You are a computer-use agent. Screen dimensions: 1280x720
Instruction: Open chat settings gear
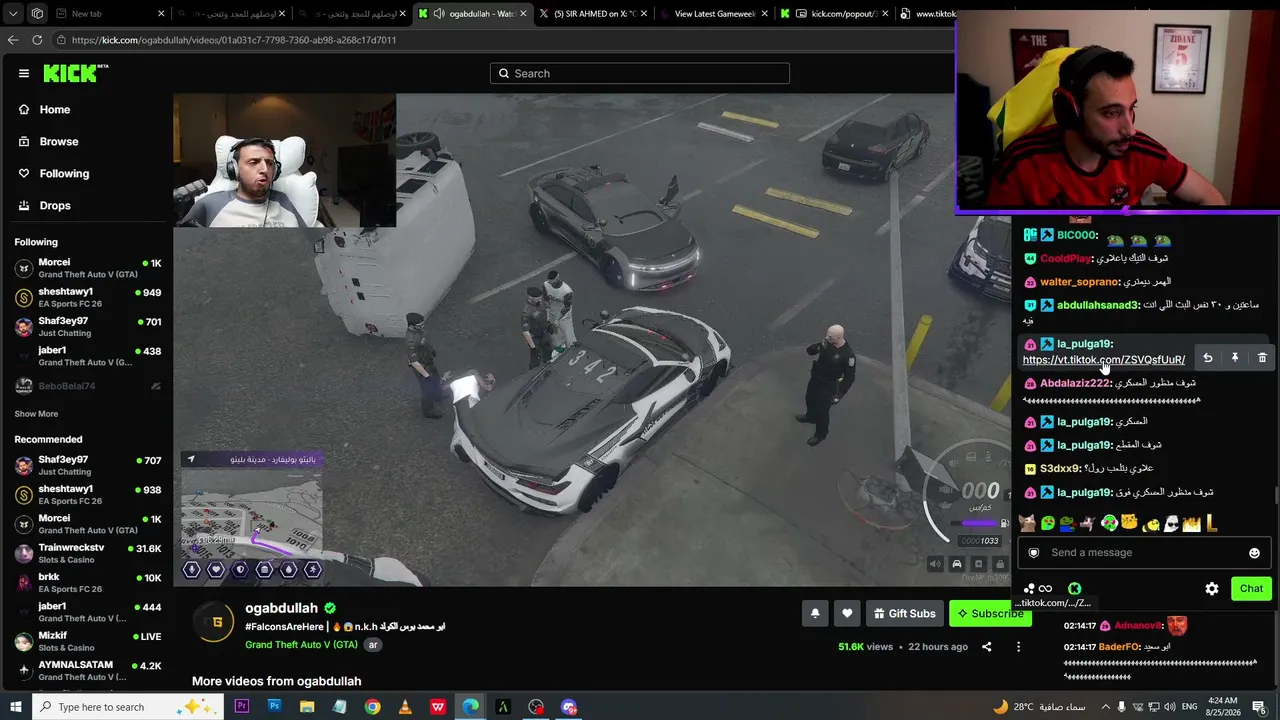pos(1212,589)
